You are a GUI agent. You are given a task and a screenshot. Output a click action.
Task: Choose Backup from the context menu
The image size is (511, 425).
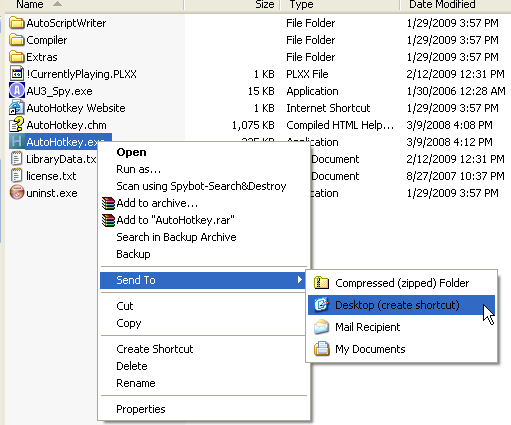point(204,254)
